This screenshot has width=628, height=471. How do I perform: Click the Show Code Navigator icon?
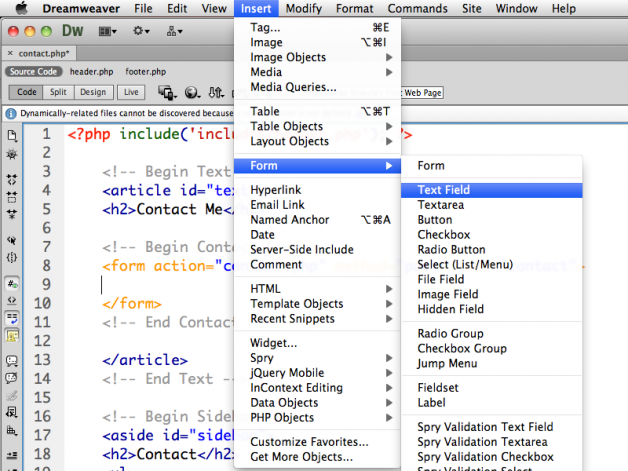12,154
